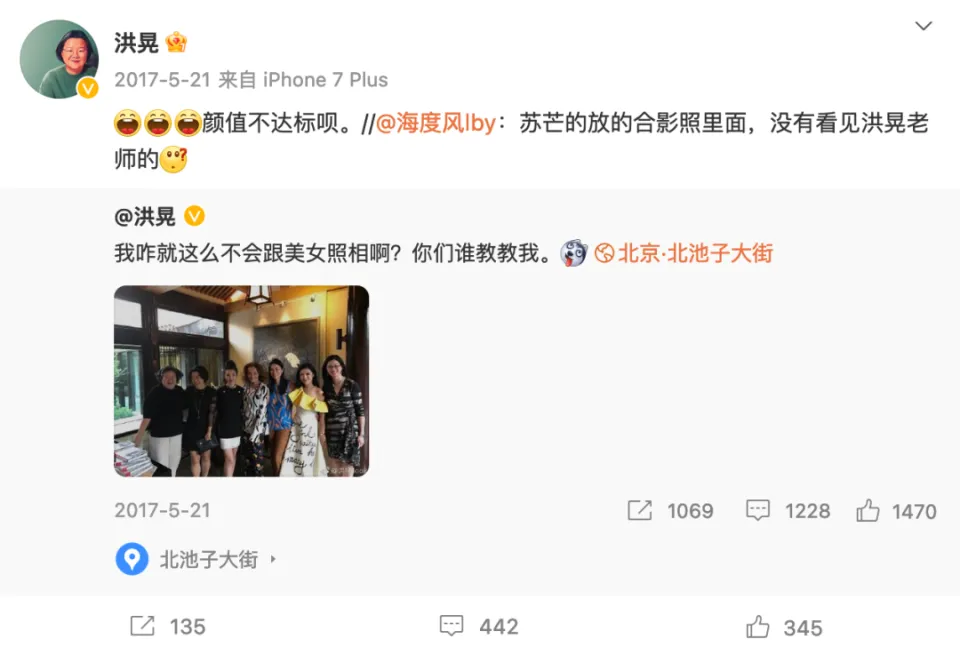View the group photo thumbnail
The image size is (960, 647).
(241, 381)
